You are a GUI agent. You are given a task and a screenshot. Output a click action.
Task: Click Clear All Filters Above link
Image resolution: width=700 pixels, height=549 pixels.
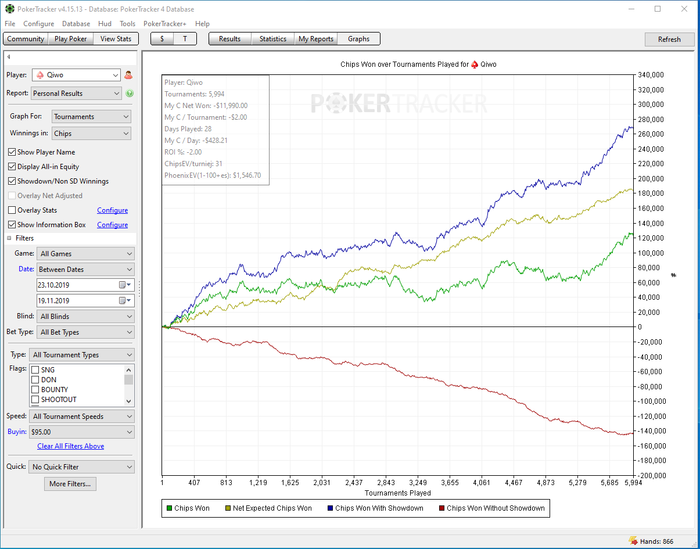[x=71, y=446]
